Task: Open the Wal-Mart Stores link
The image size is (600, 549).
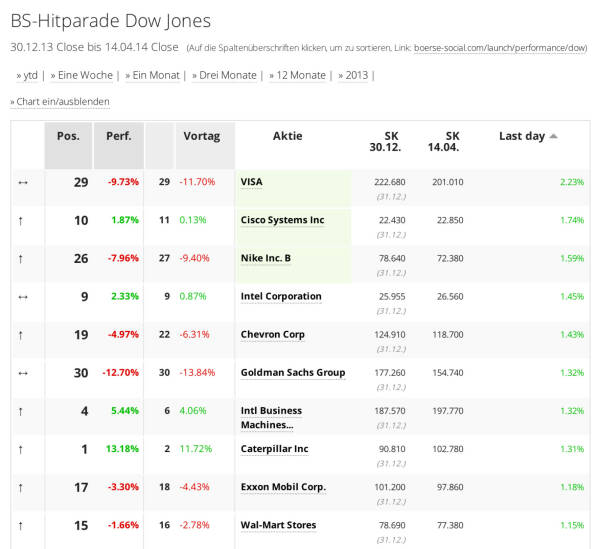Action: (x=278, y=525)
